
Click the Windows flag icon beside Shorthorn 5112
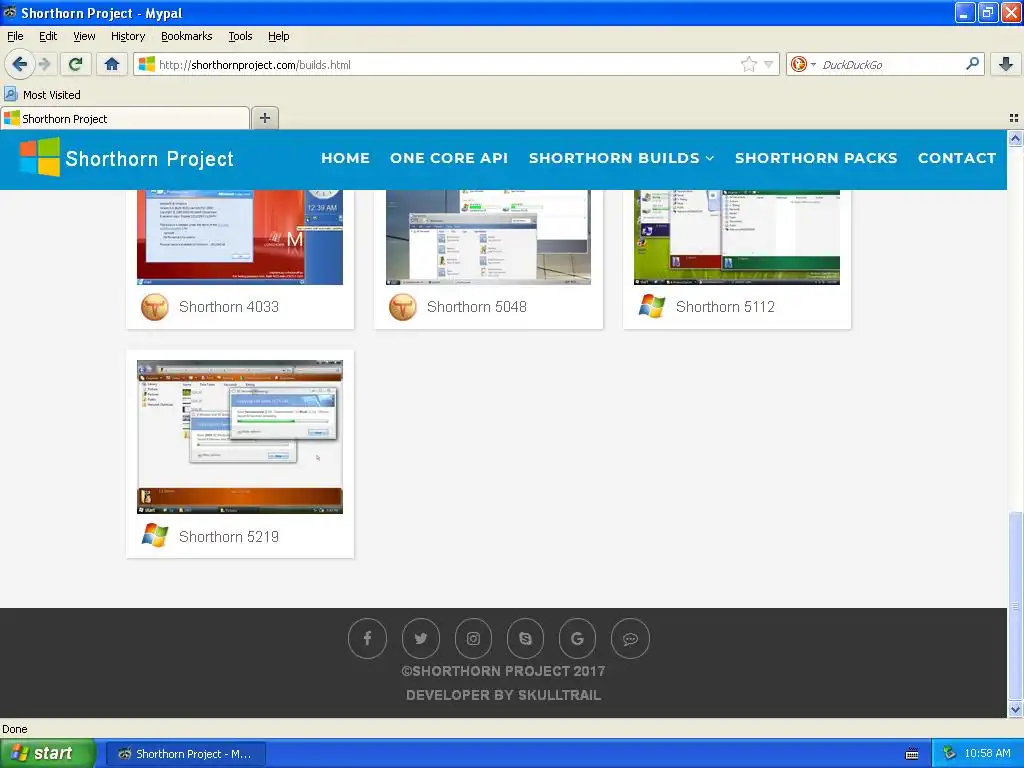[652, 306]
